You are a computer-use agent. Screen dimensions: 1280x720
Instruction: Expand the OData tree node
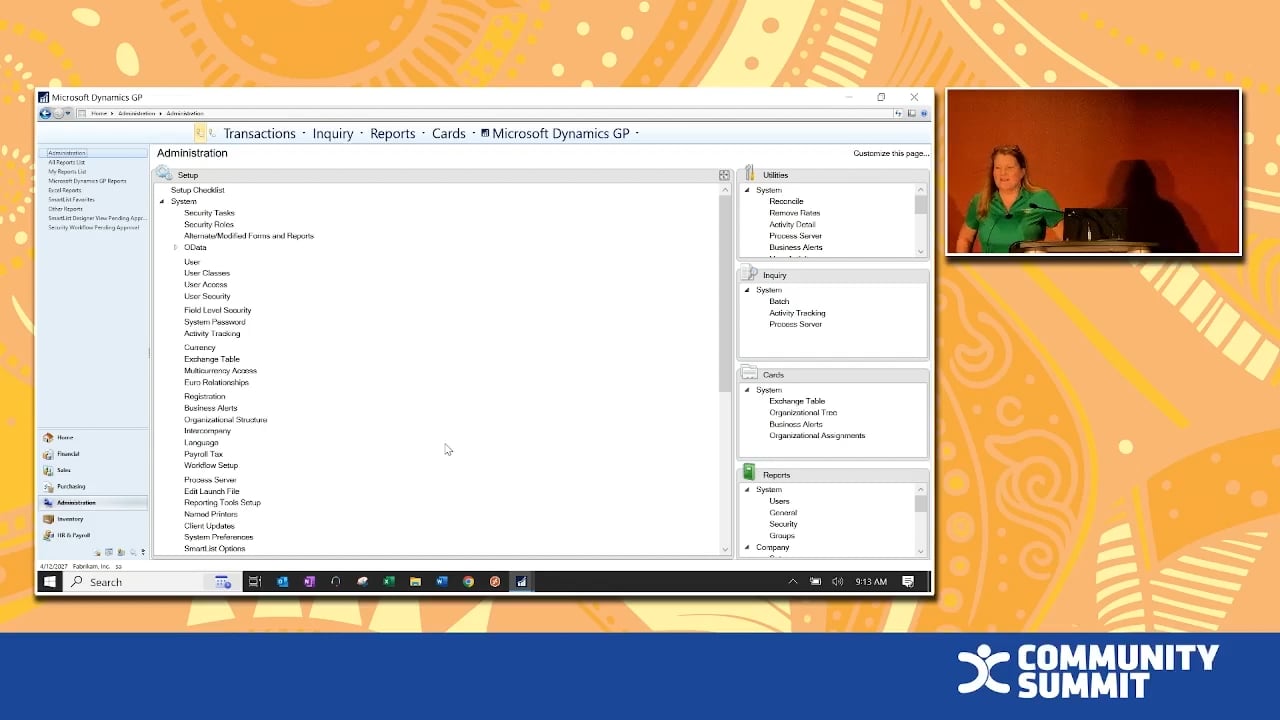click(x=175, y=248)
